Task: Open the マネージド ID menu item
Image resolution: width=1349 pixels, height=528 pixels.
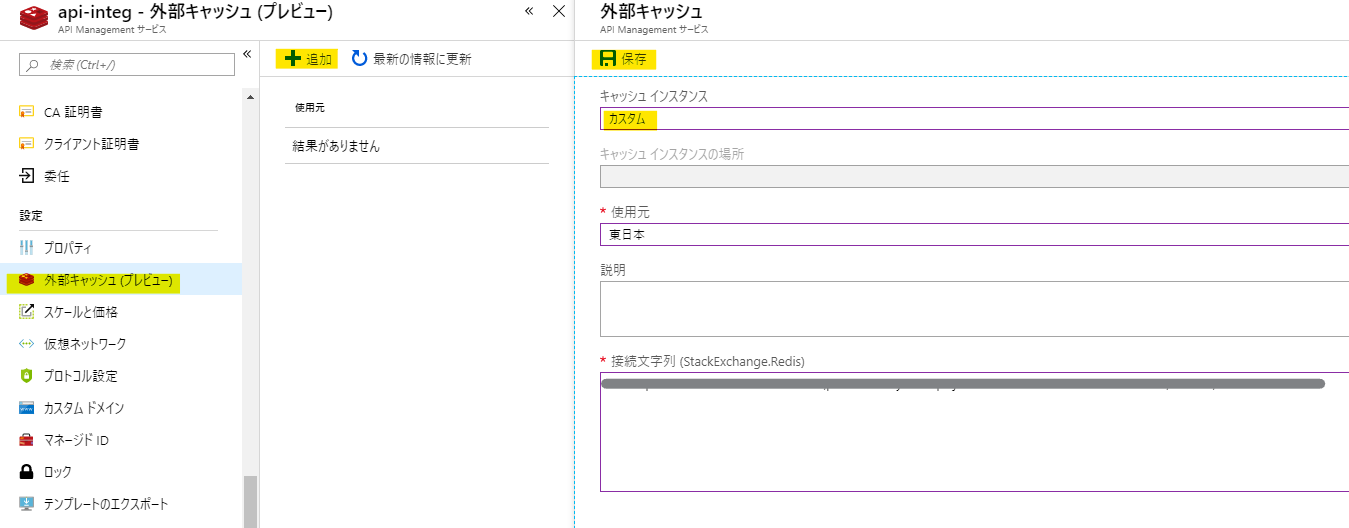Action: pos(76,440)
